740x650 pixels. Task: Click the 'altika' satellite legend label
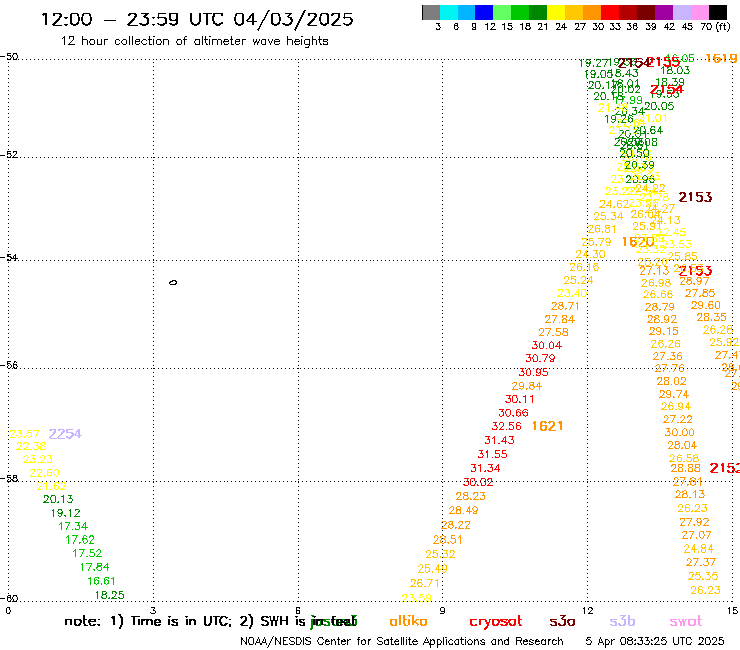tap(408, 621)
